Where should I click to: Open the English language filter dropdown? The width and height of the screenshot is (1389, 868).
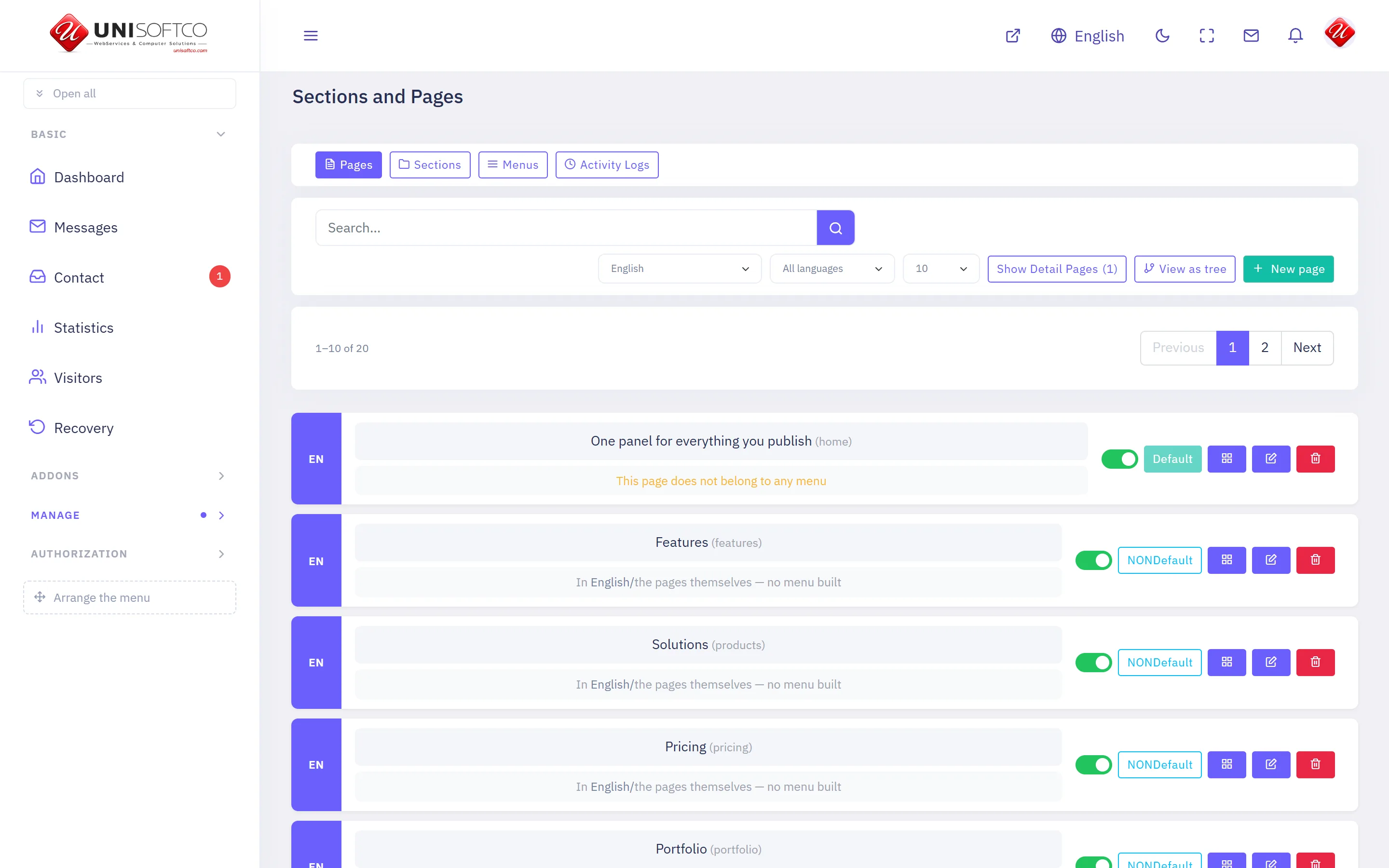coord(680,269)
